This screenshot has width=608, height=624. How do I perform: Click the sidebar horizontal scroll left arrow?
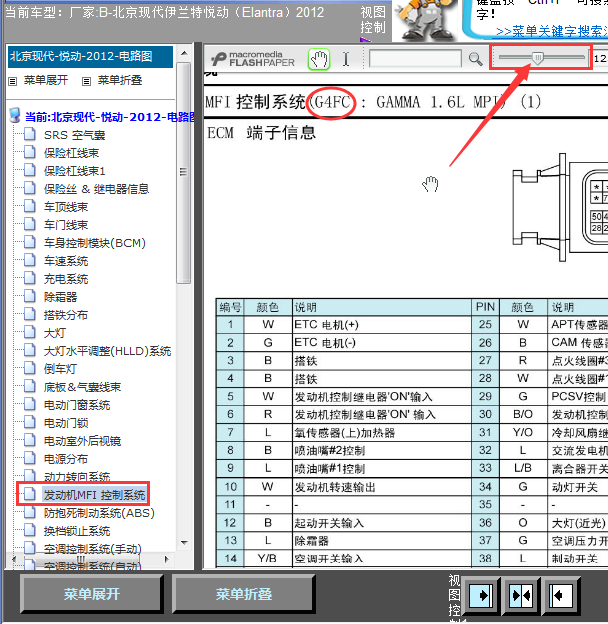[14, 559]
